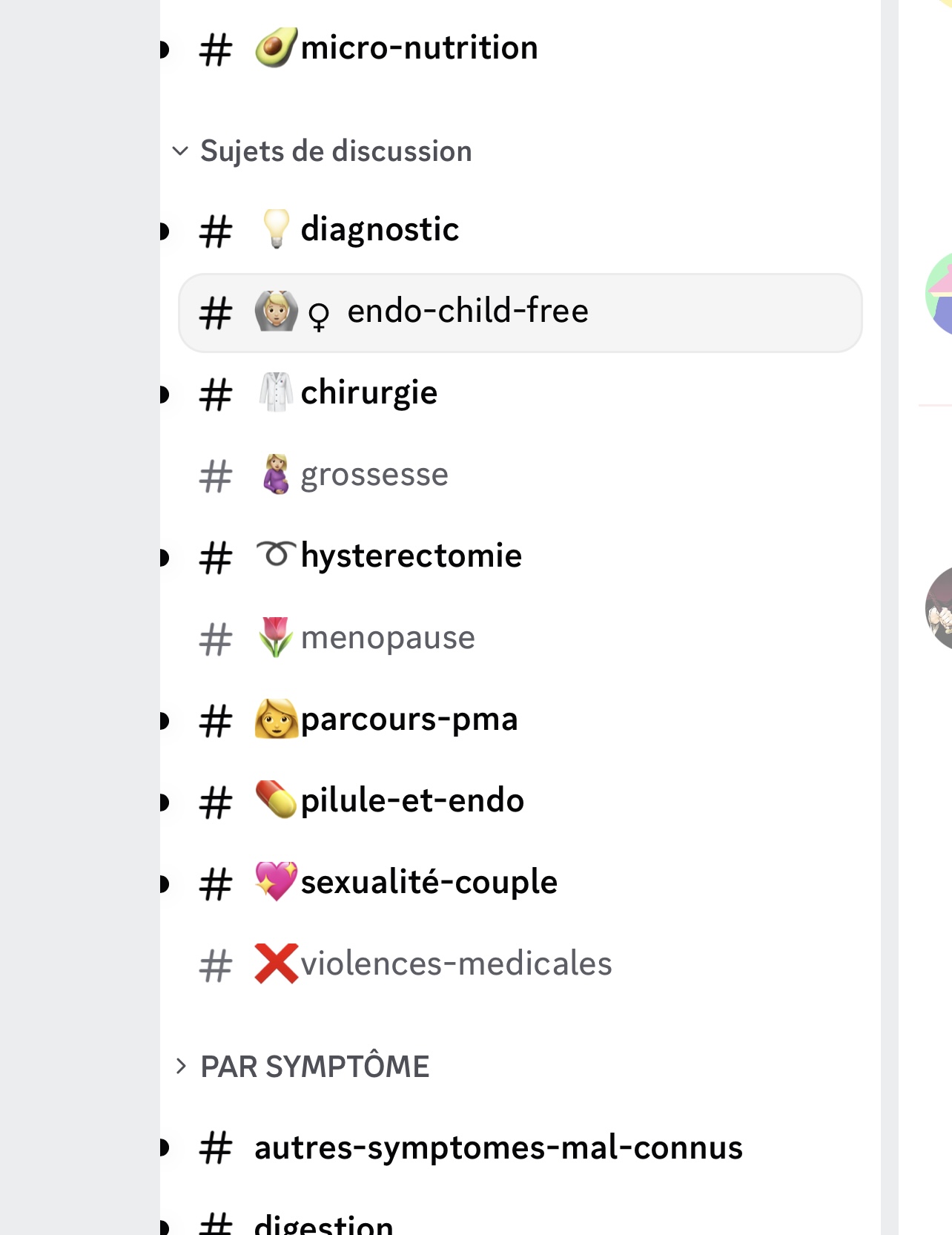Click the light bulb icon next to diagnostic
The image size is (952, 1235).
pyautogui.click(x=276, y=228)
